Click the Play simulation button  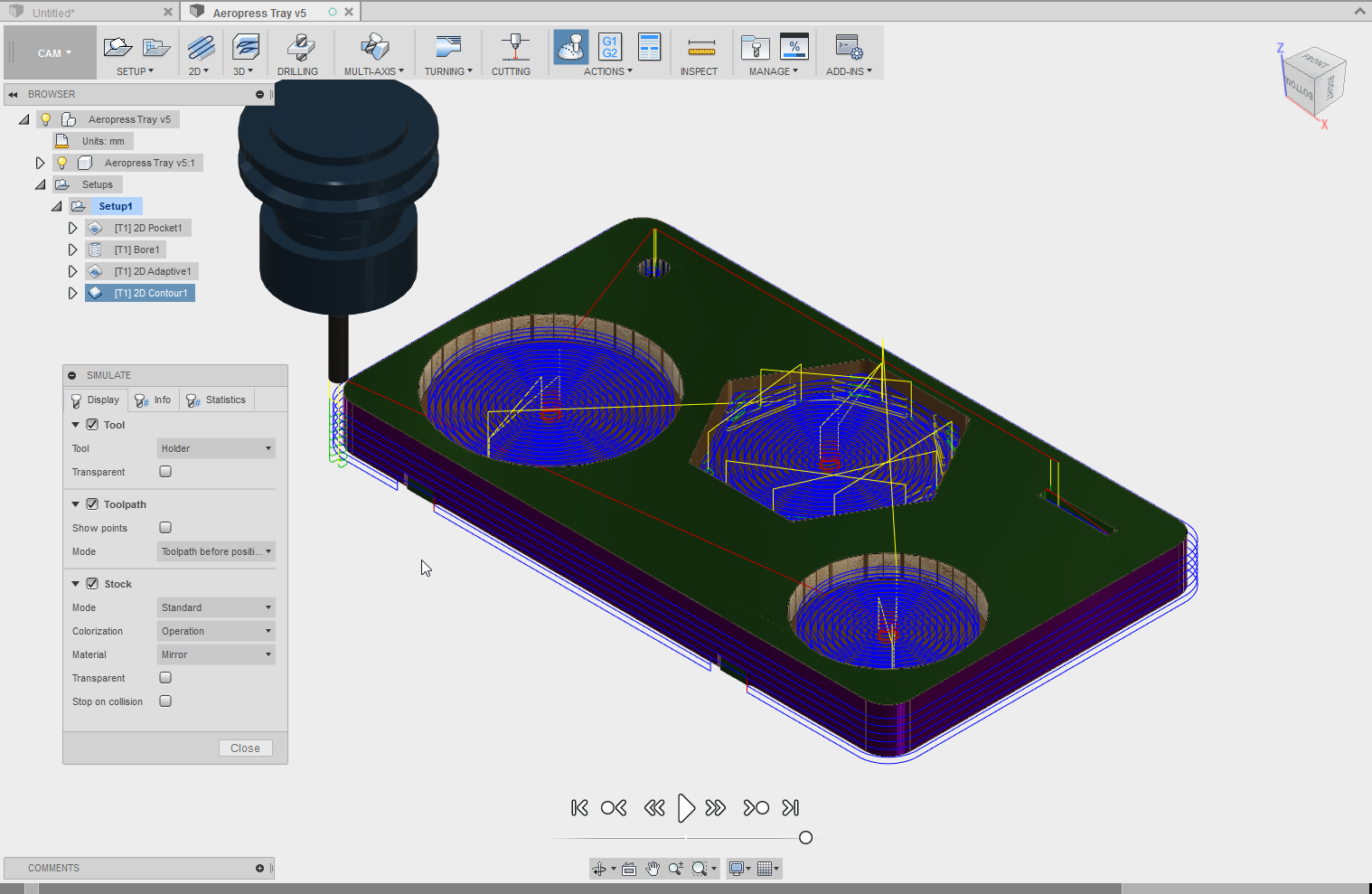(x=686, y=808)
